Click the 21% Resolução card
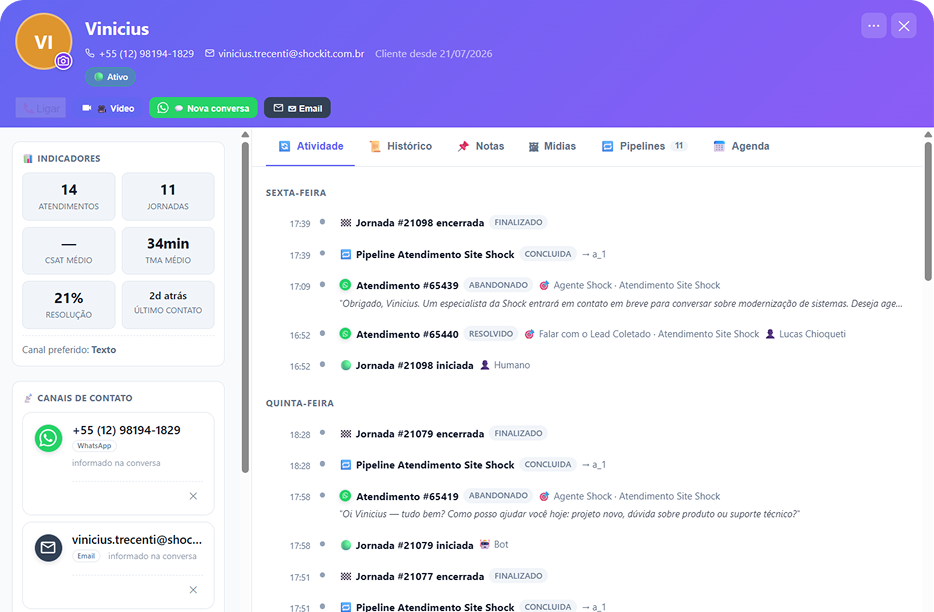 69,305
